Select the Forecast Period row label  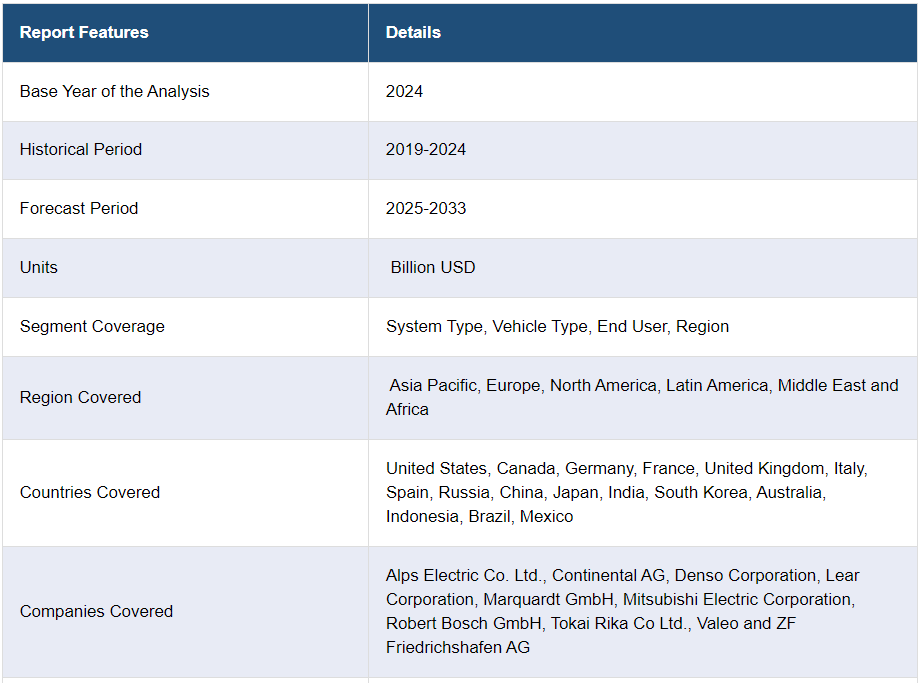(79, 208)
